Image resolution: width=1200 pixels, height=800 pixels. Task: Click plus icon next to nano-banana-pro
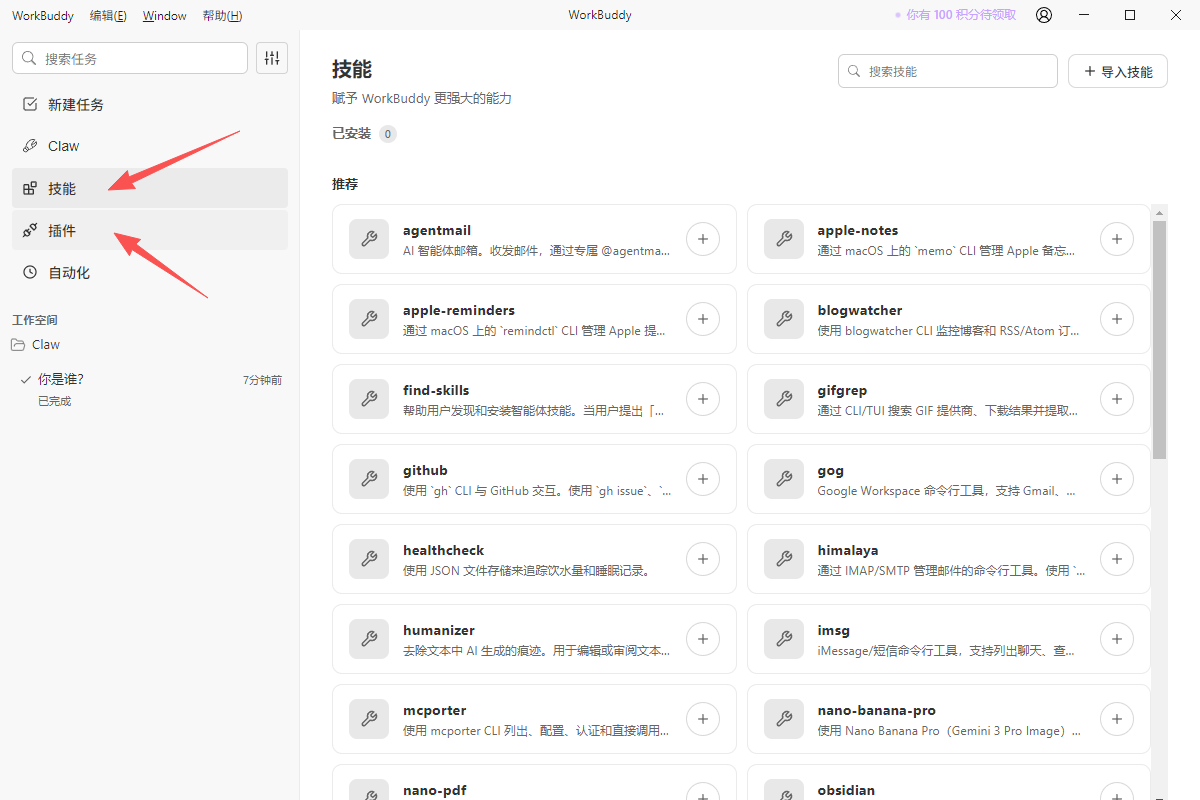(1116, 719)
